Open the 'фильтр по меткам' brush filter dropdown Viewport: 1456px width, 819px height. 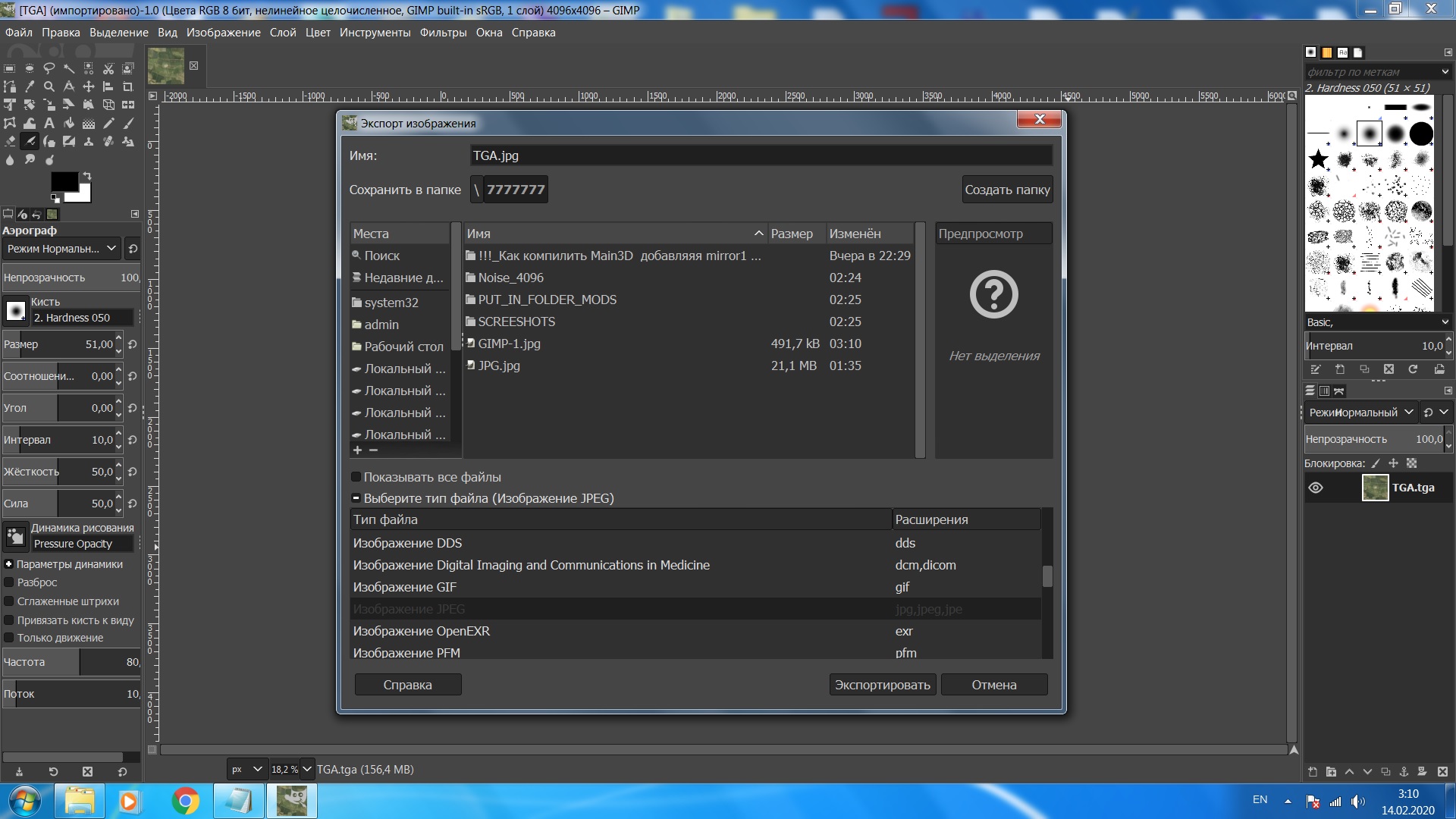(x=1445, y=72)
